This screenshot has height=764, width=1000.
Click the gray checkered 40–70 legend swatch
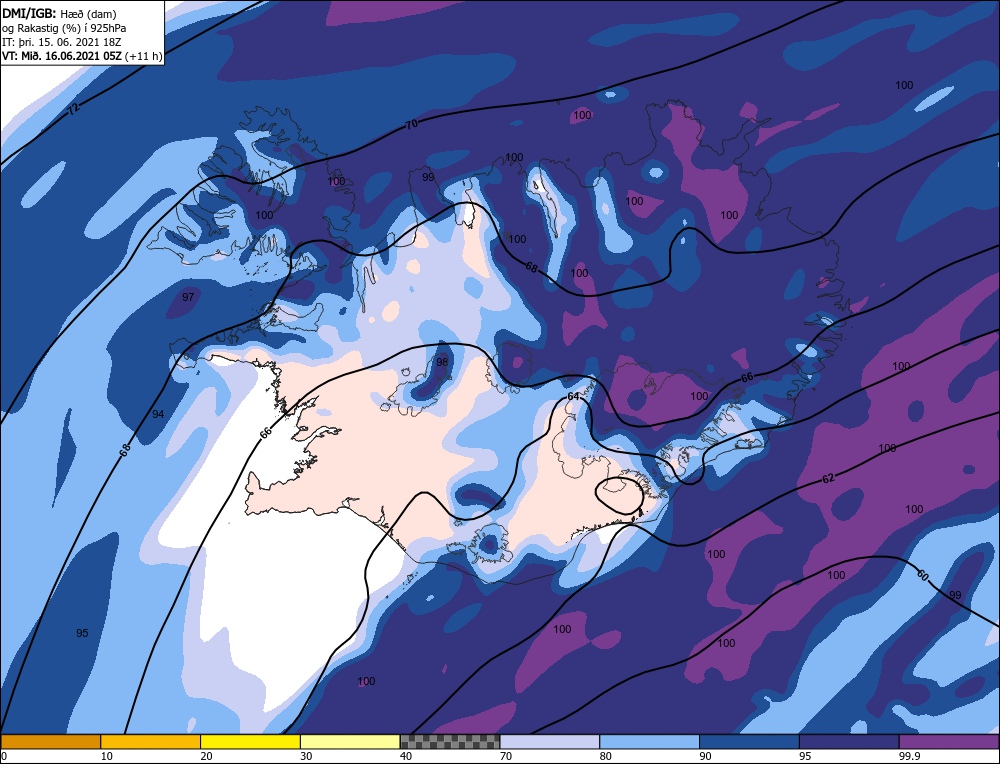point(450,742)
